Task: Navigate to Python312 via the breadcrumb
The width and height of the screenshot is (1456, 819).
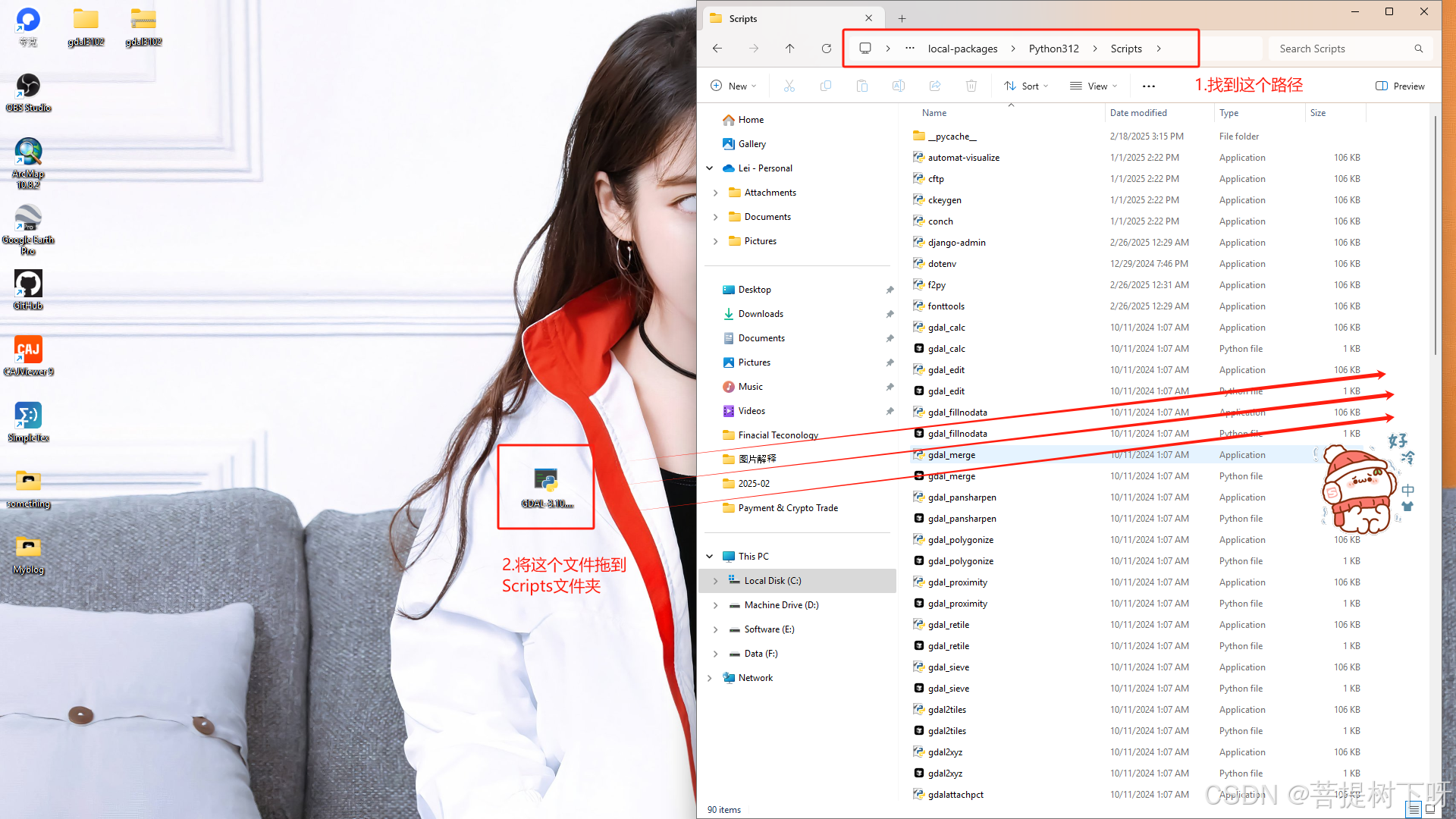Action: (x=1053, y=48)
